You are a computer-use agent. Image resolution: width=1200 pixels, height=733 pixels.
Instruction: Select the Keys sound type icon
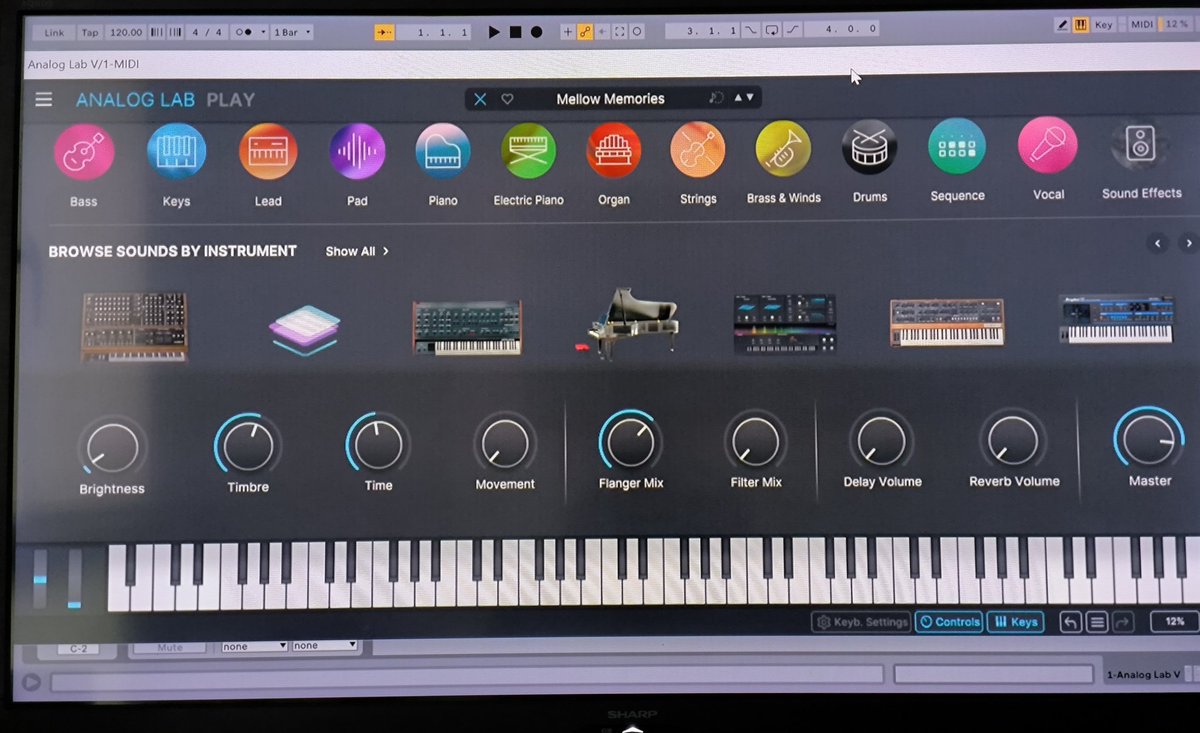(176, 153)
